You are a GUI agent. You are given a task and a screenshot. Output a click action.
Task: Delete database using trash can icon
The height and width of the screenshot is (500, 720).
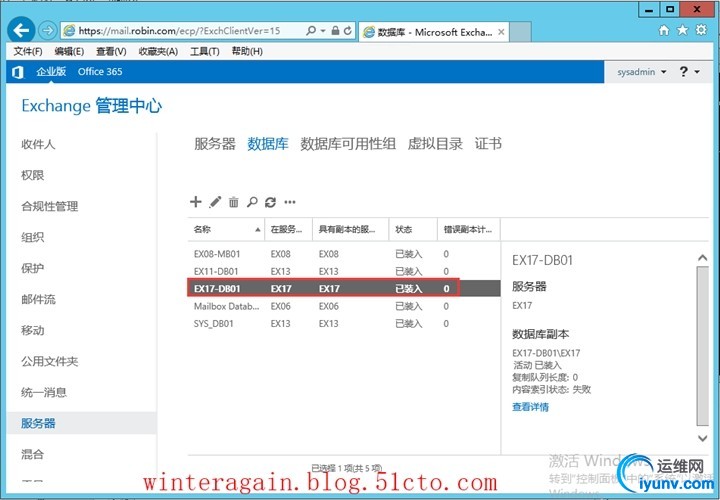pos(234,202)
